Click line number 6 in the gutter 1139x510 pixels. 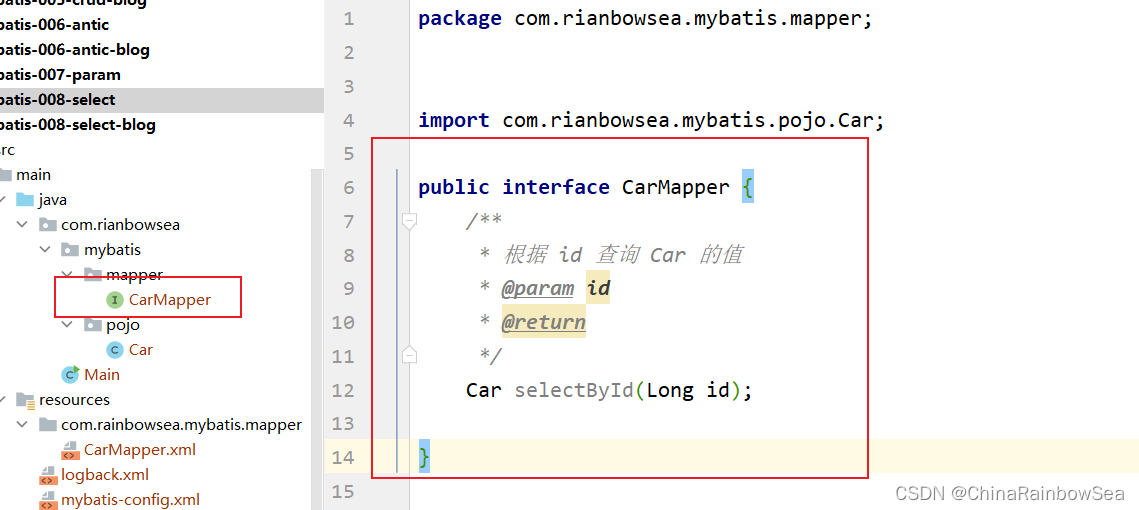[x=349, y=188]
